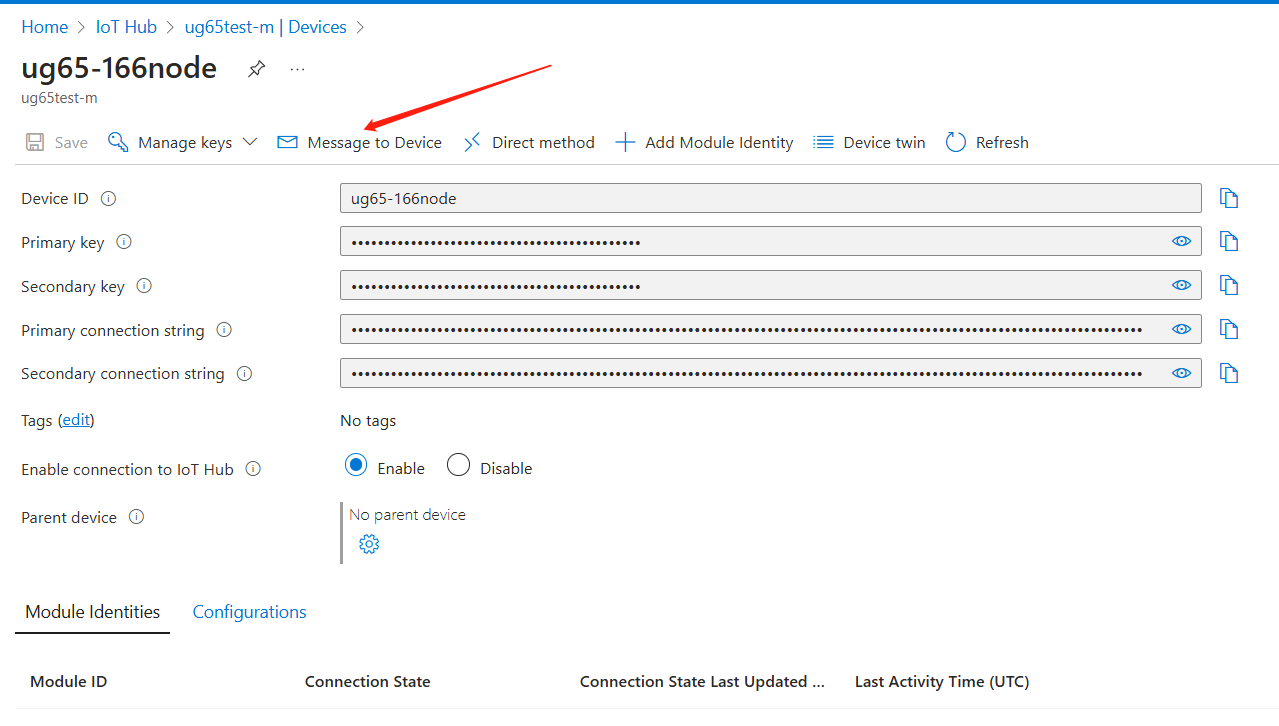Click the Primary connection string field
Image resolution: width=1279 pixels, height=726 pixels.
(x=770, y=329)
